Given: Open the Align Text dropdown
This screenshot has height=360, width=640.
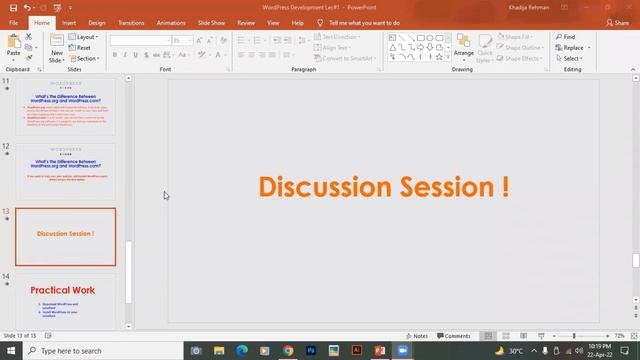Looking at the screenshot, I should [333, 48].
